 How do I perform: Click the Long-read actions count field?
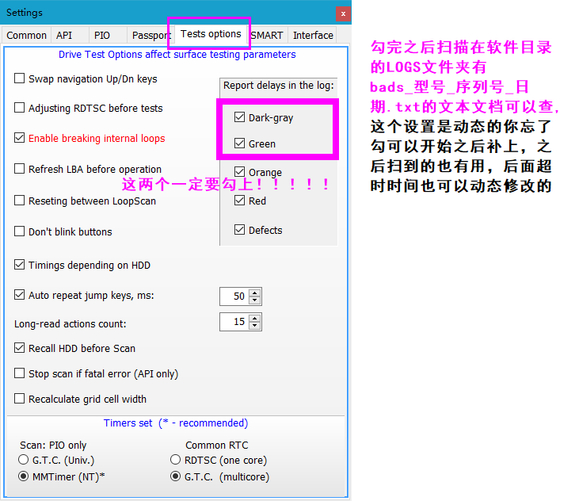tap(235, 322)
